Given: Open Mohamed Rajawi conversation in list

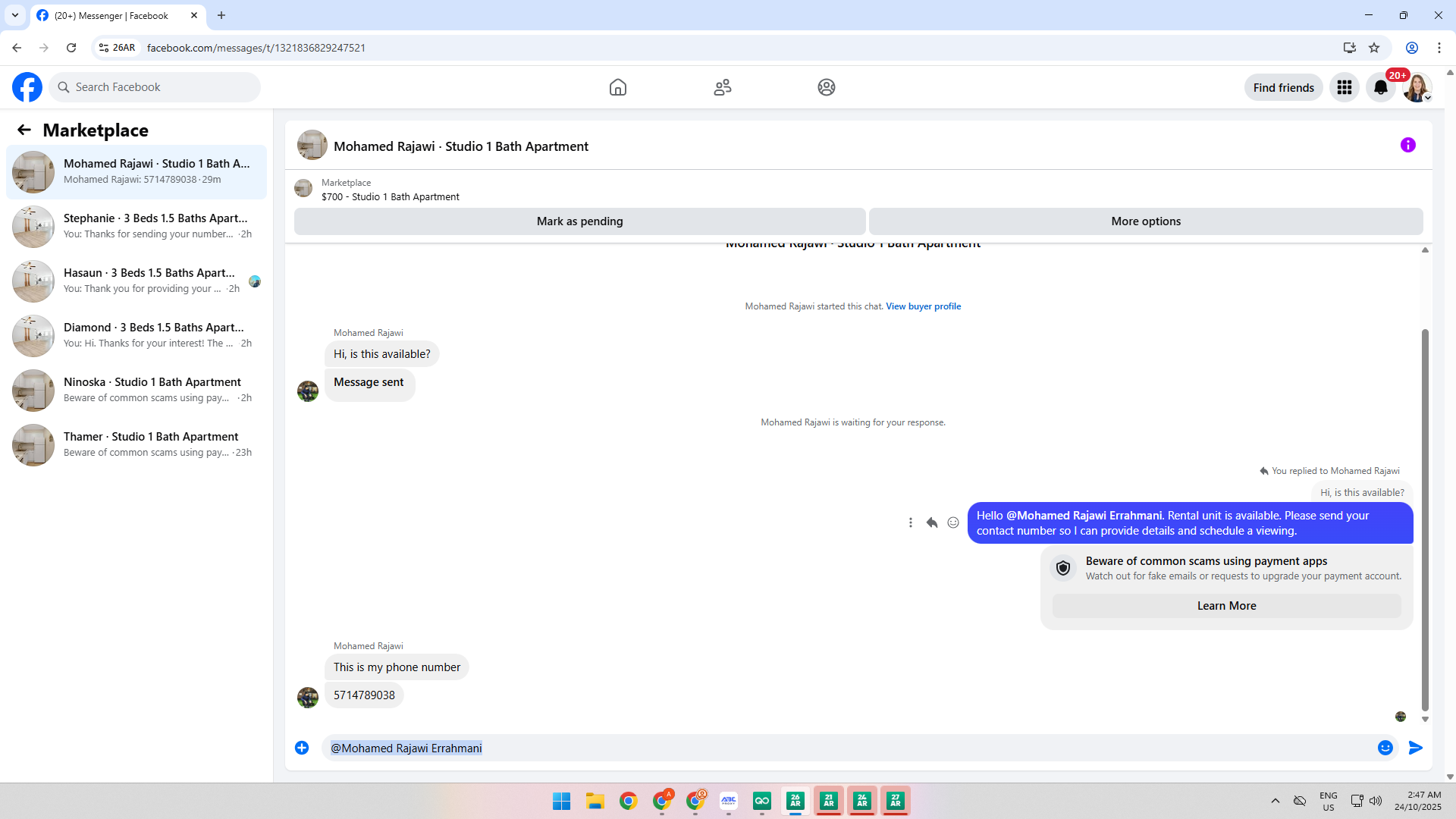Looking at the screenshot, I should pos(136,172).
